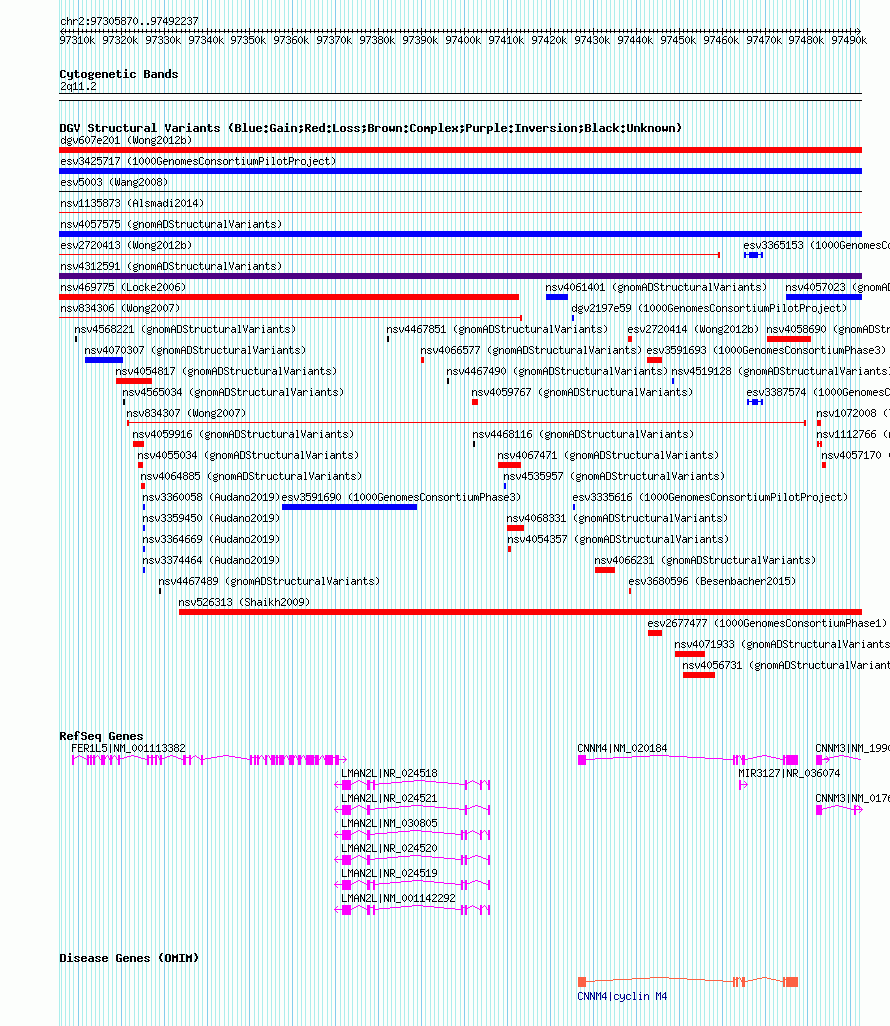The width and height of the screenshot is (890, 1026).
Task: Click nsv469775 (Locke2006) variant label
Action: [123, 287]
